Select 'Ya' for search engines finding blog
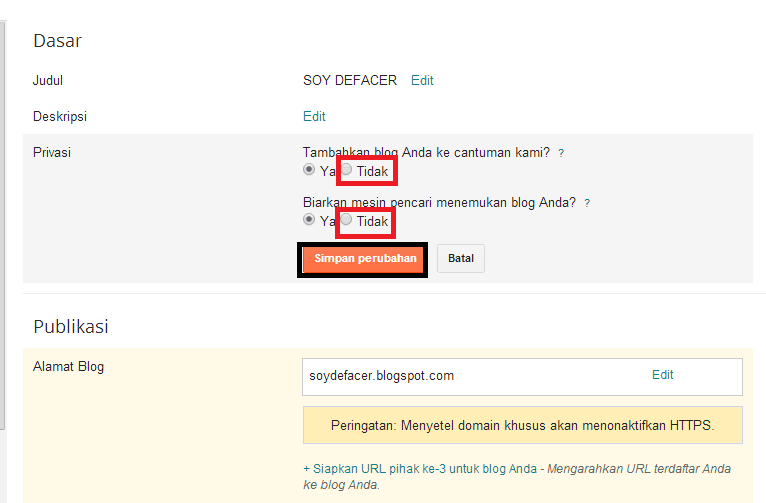The height and width of the screenshot is (503, 766). tap(309, 219)
